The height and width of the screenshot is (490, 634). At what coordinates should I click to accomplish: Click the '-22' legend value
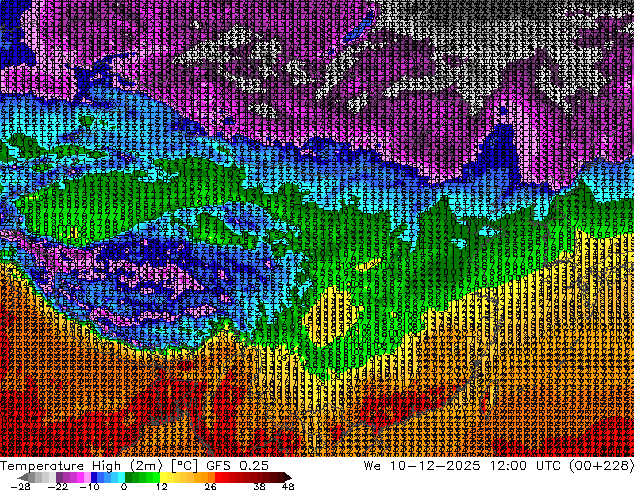click(57, 486)
